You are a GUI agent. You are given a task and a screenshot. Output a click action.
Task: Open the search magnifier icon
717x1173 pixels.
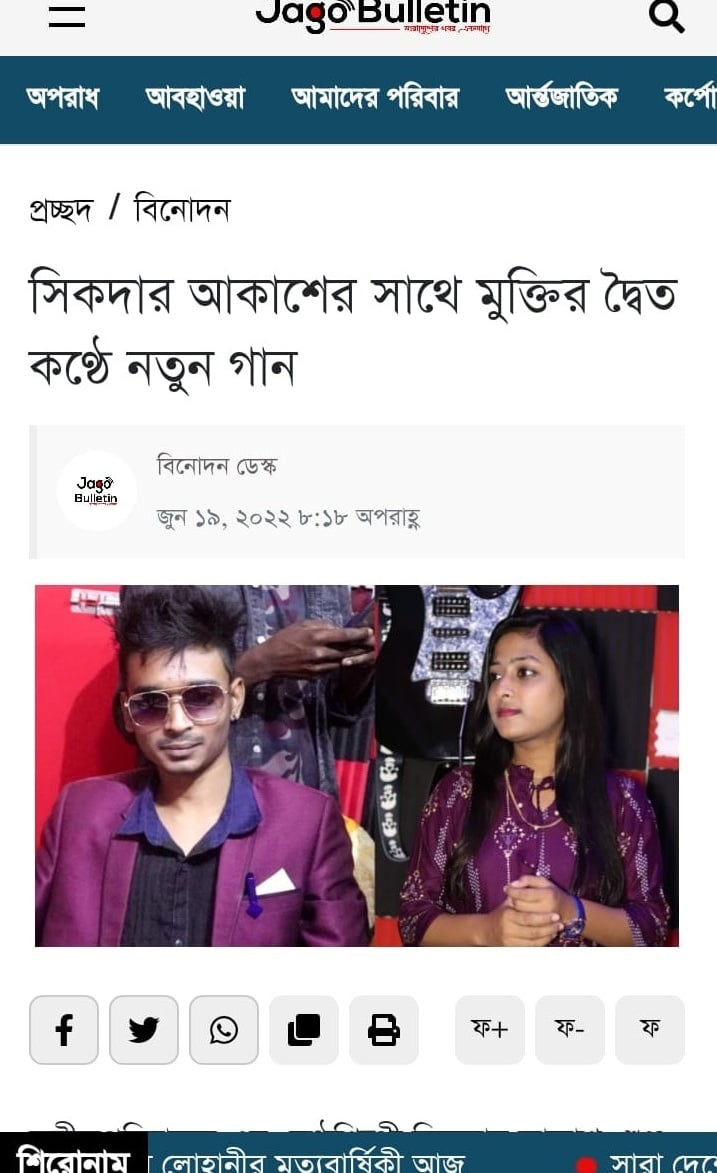click(666, 15)
